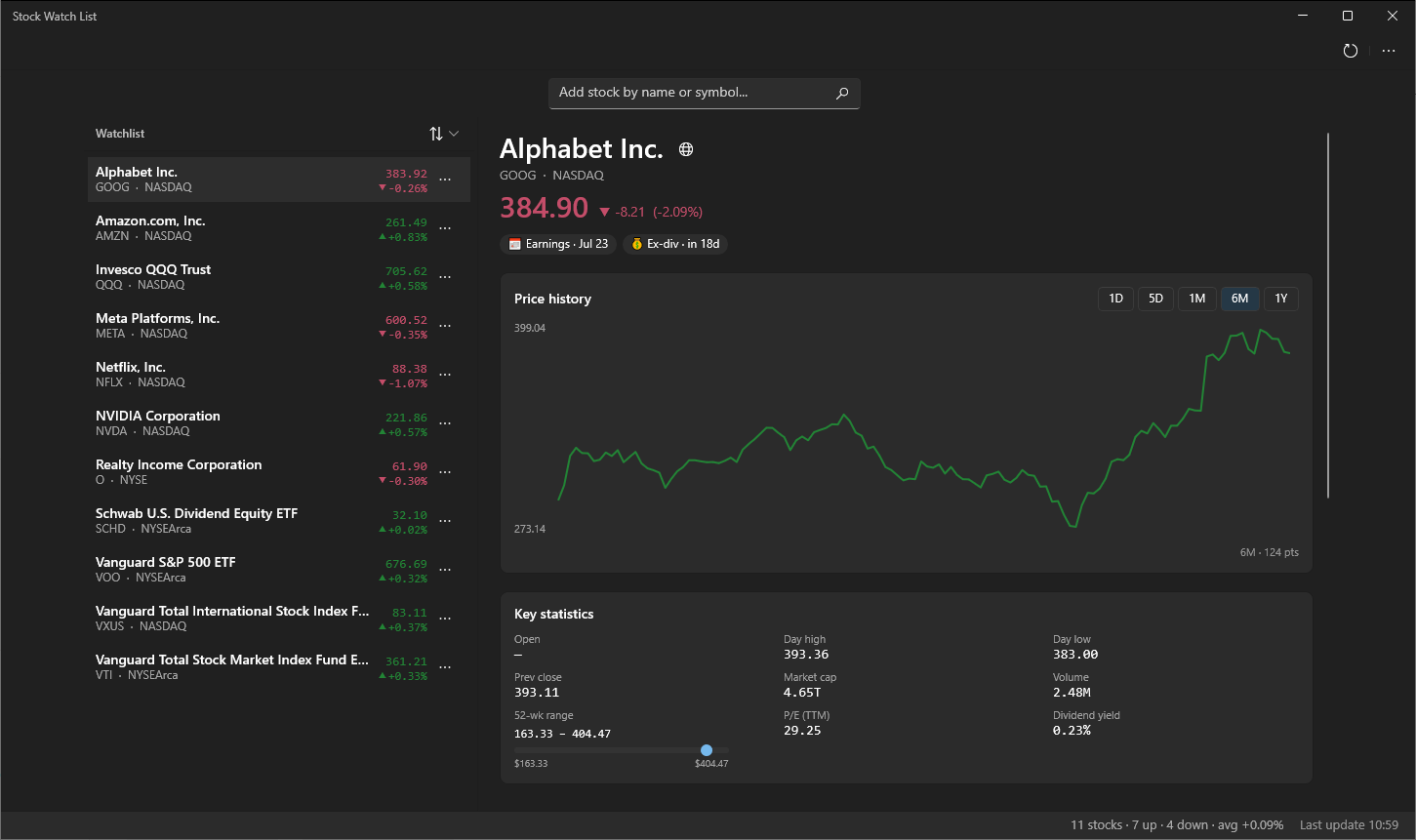Click the search magnifier icon
Viewport: 1416px width, 840px height.
(842, 93)
